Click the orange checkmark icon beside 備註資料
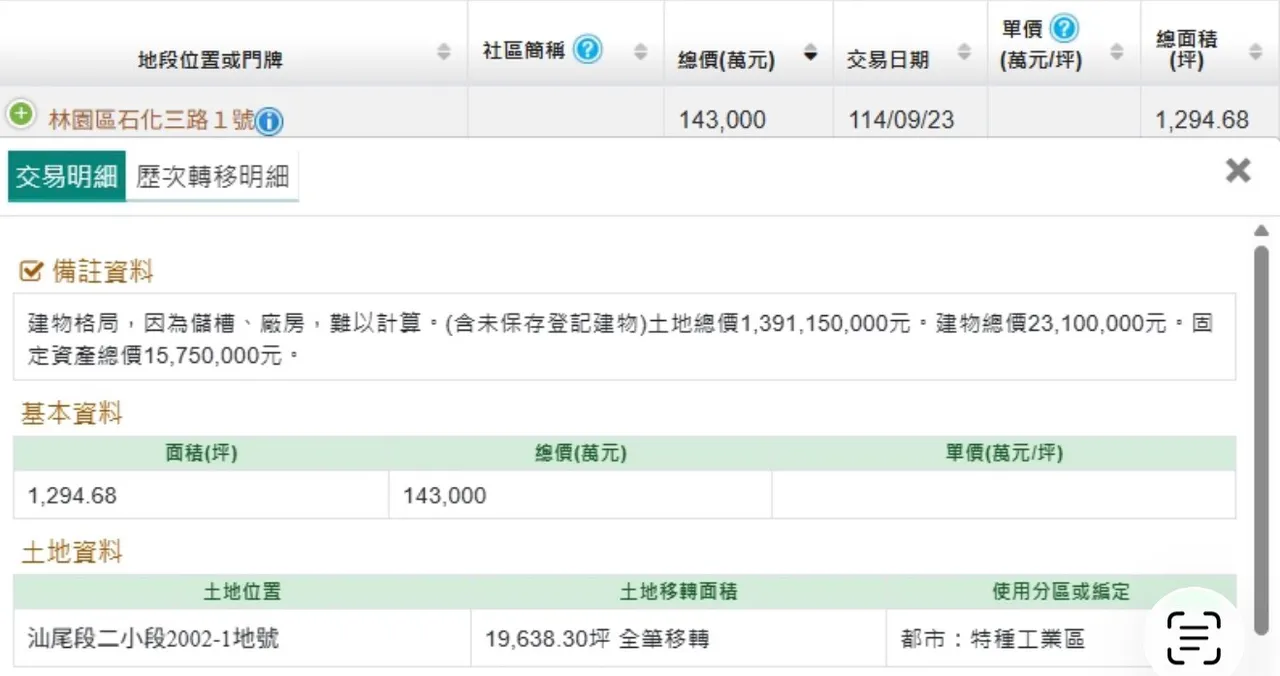Viewport: 1280px width, 676px height. pyautogui.click(x=30, y=270)
